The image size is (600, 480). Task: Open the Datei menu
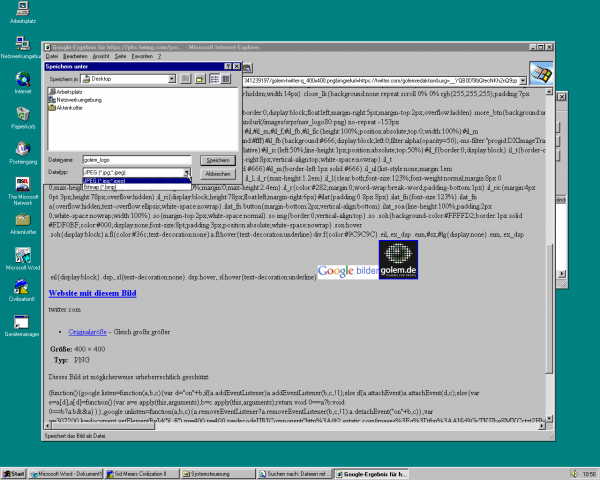52,56
